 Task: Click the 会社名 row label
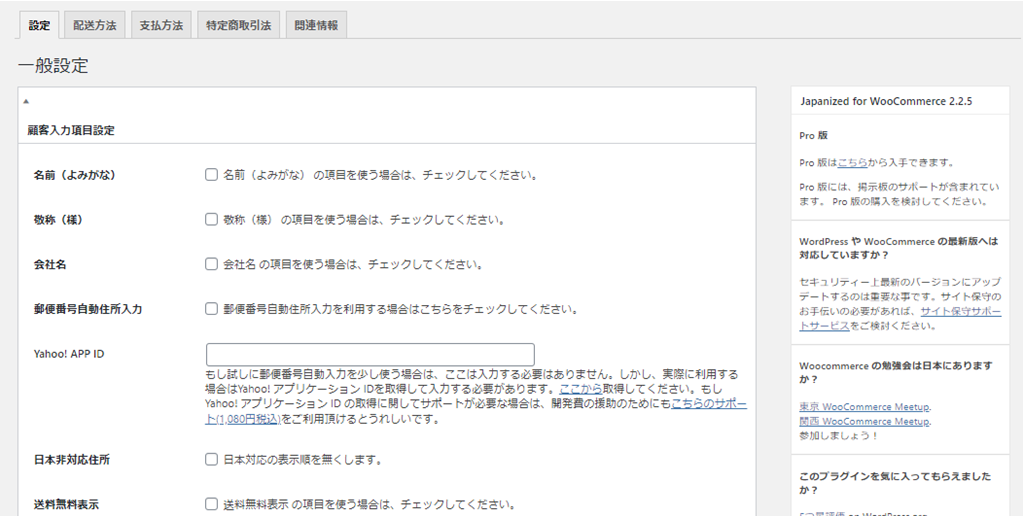(50, 265)
